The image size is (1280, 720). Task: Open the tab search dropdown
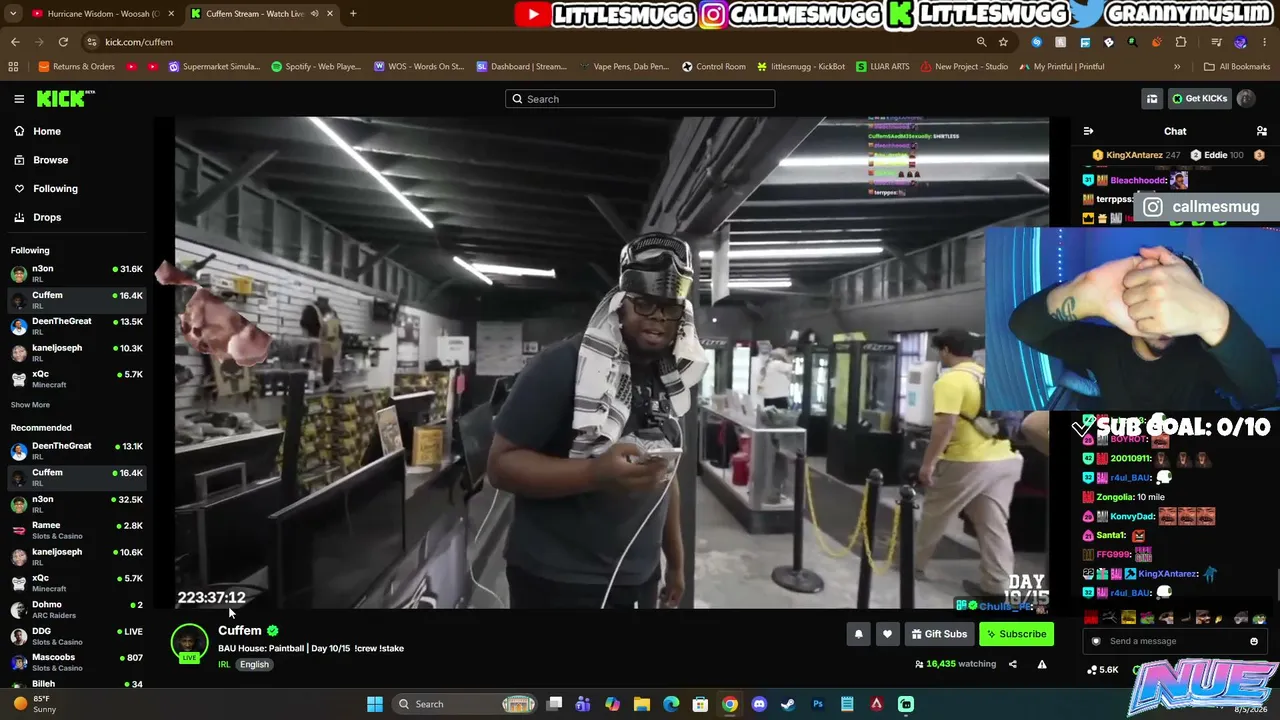coord(13,14)
